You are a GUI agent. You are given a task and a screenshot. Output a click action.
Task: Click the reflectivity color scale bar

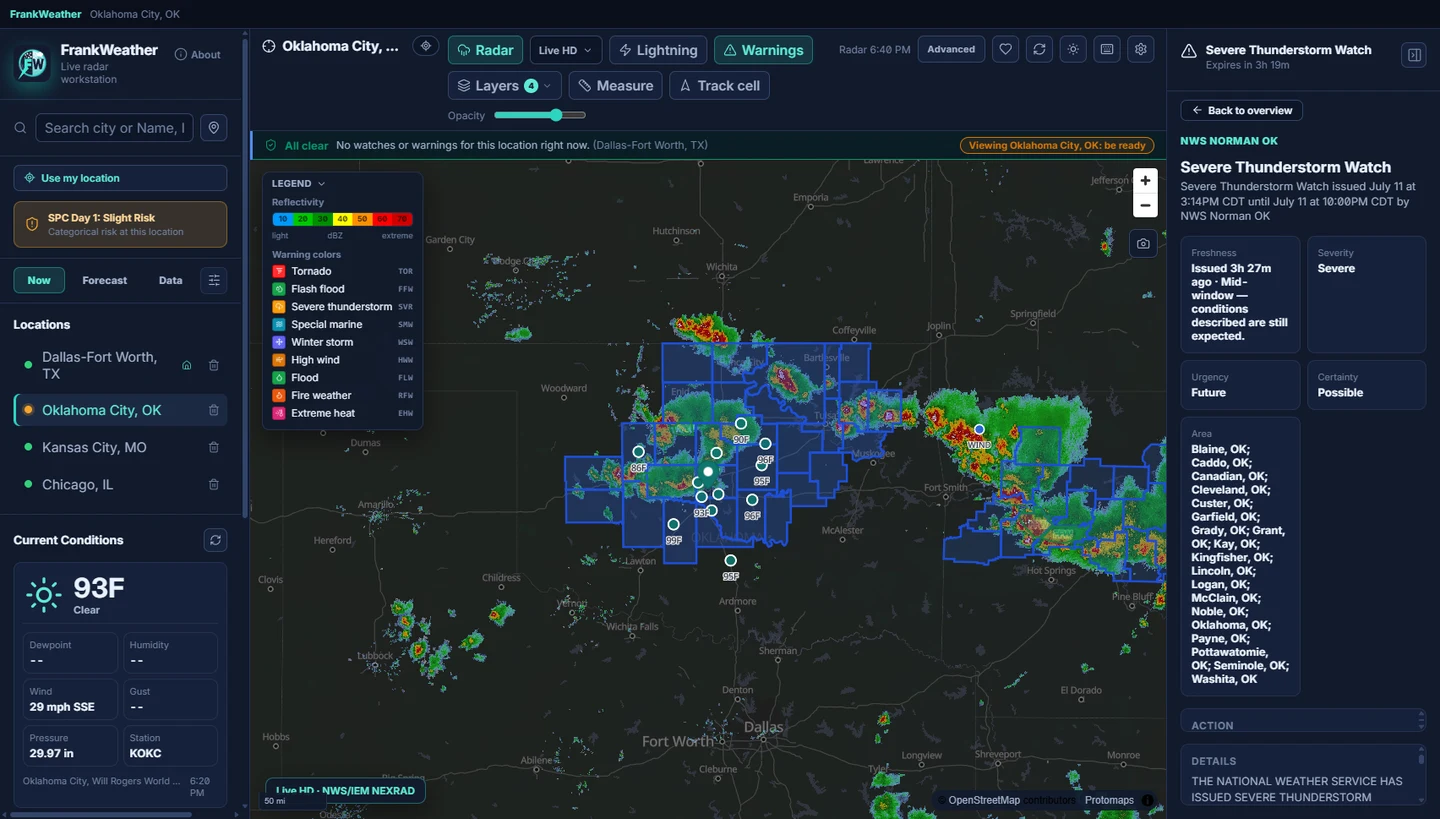(x=342, y=219)
